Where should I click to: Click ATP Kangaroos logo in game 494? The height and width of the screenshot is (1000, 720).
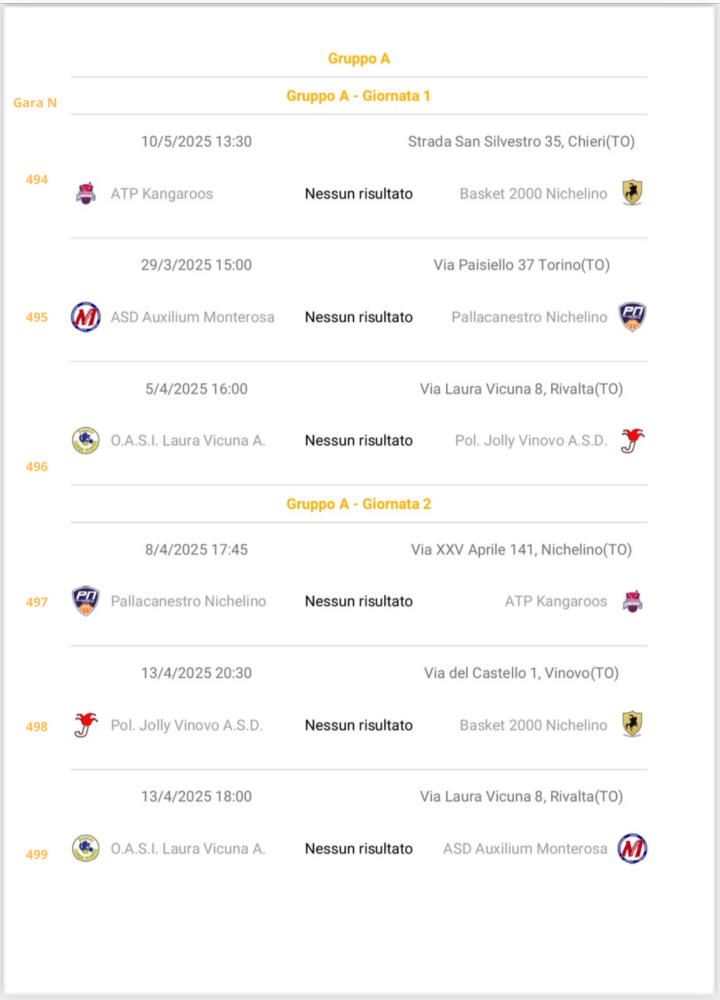click(86, 193)
